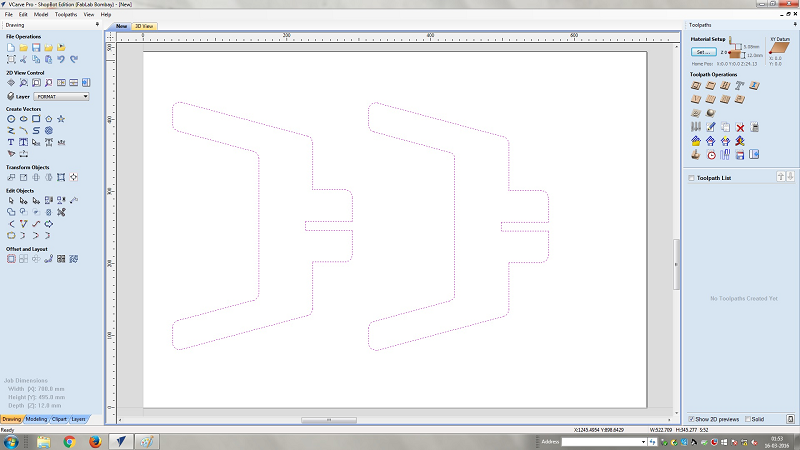Click the taskbar Address input field

coord(601,442)
